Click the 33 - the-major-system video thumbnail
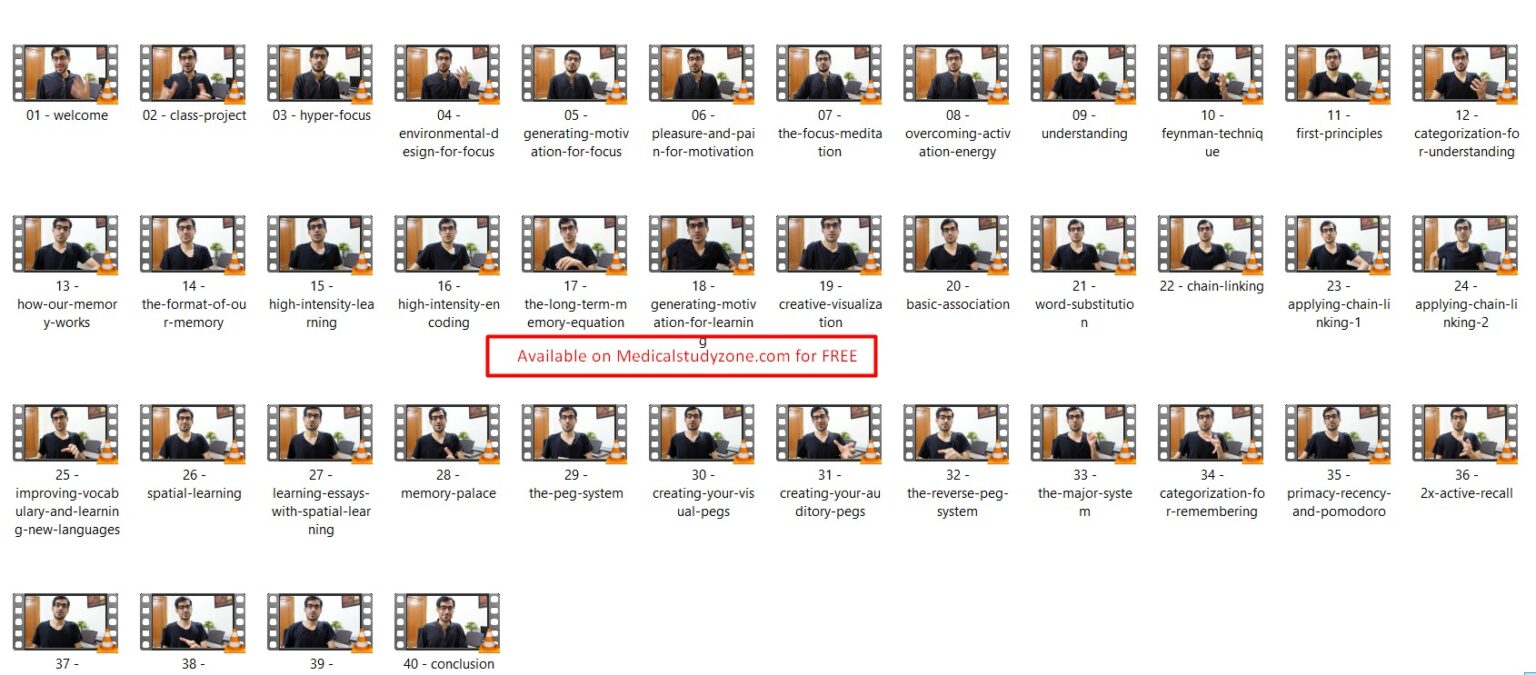This screenshot has width=1536, height=675. click(1084, 434)
